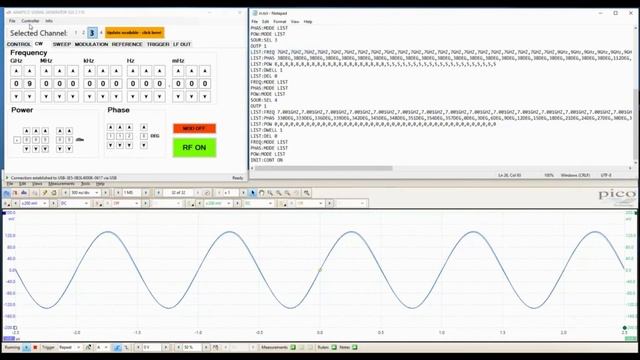Click the PicoScope red stop capture button
This screenshot has height=360, width=640.
35,347
